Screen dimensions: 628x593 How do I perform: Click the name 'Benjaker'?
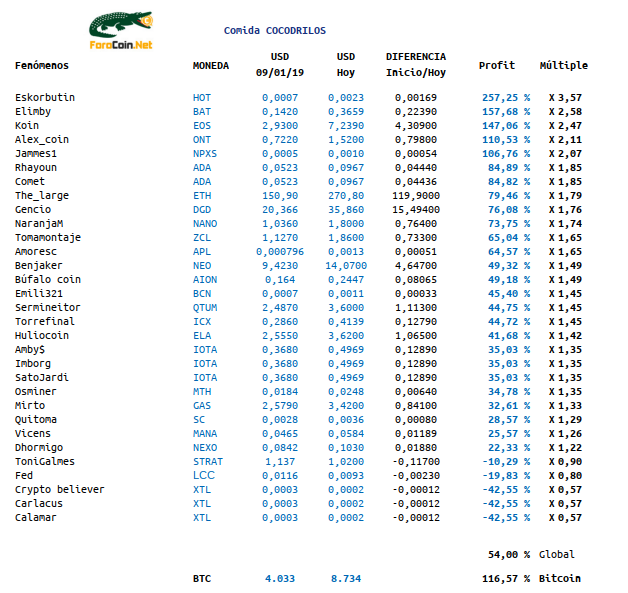[39, 266]
